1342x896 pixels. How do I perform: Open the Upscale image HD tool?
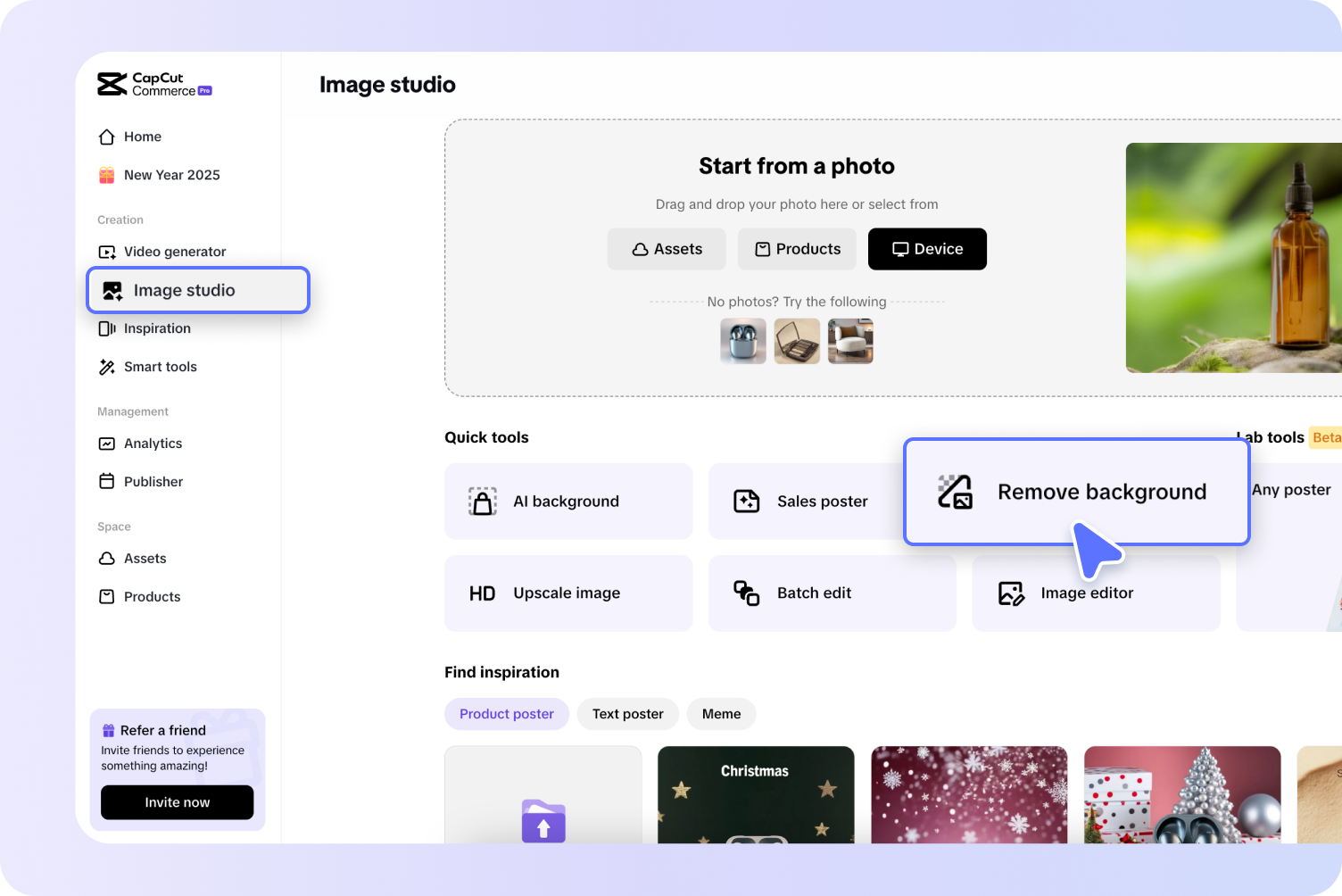[x=567, y=593]
